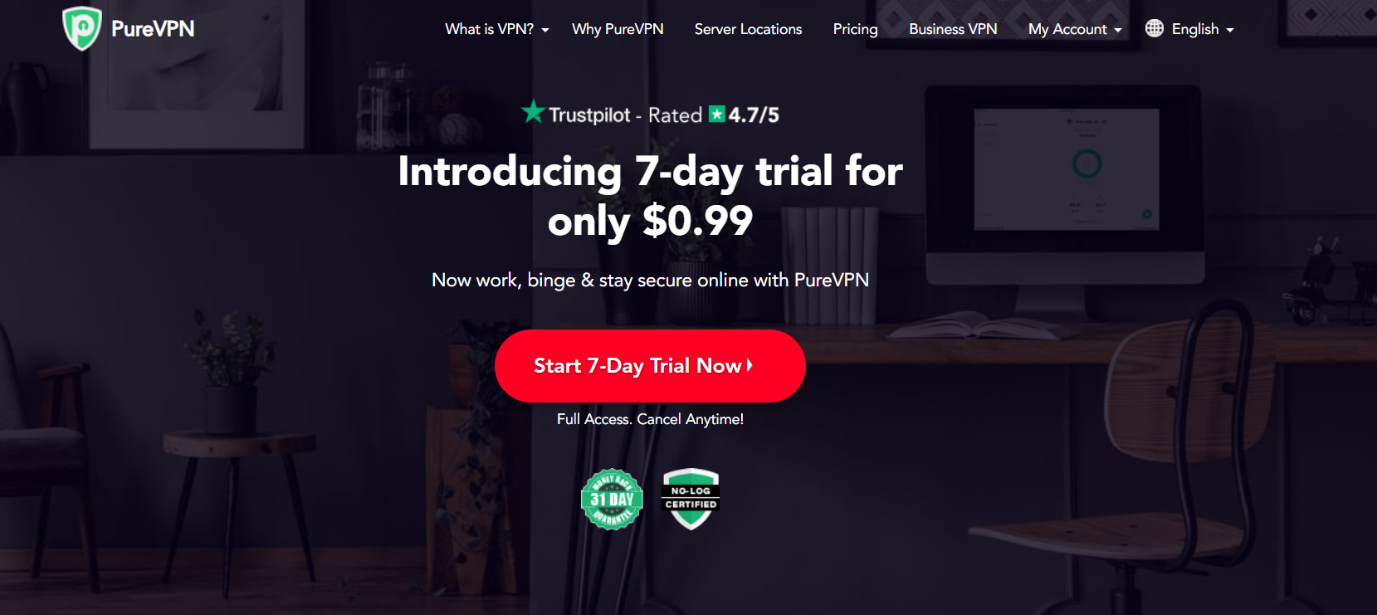Open the English language selector dropdown
This screenshot has height=615, width=1377.
(1189, 29)
